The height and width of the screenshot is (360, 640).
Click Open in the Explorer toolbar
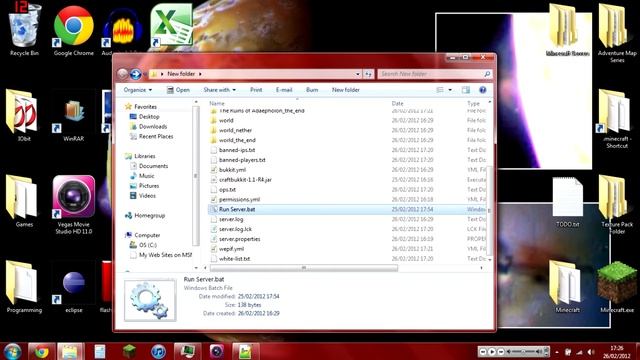[x=178, y=90]
